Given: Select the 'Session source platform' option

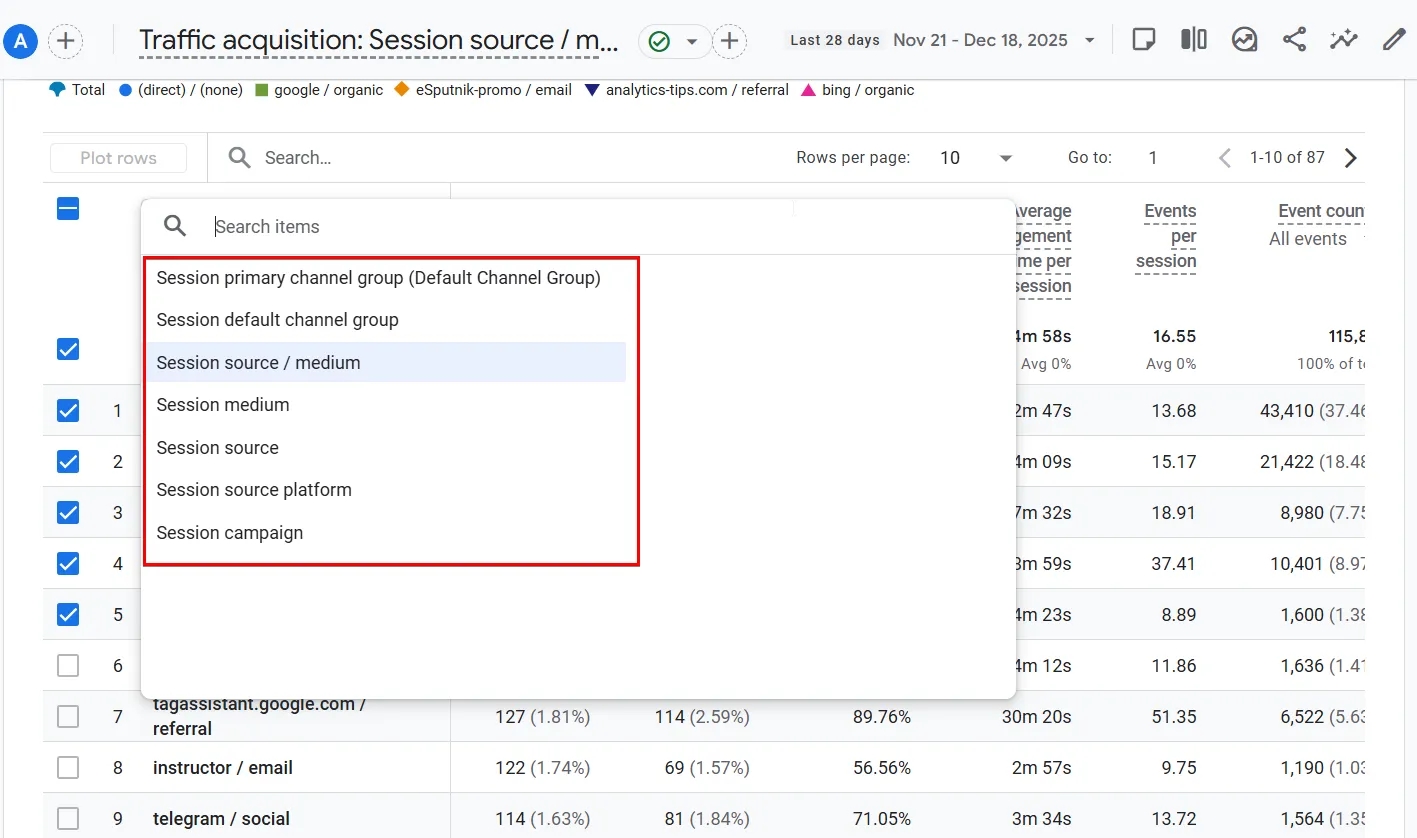Looking at the screenshot, I should 254,490.
